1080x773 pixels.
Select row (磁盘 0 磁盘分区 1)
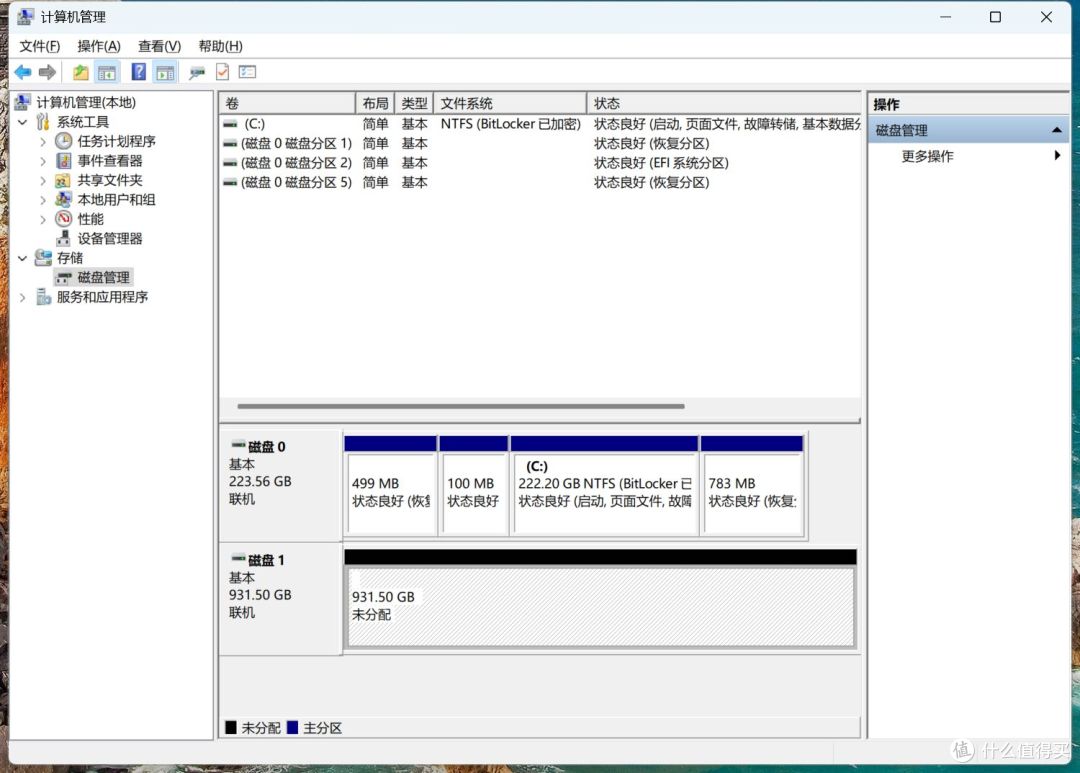coord(540,143)
